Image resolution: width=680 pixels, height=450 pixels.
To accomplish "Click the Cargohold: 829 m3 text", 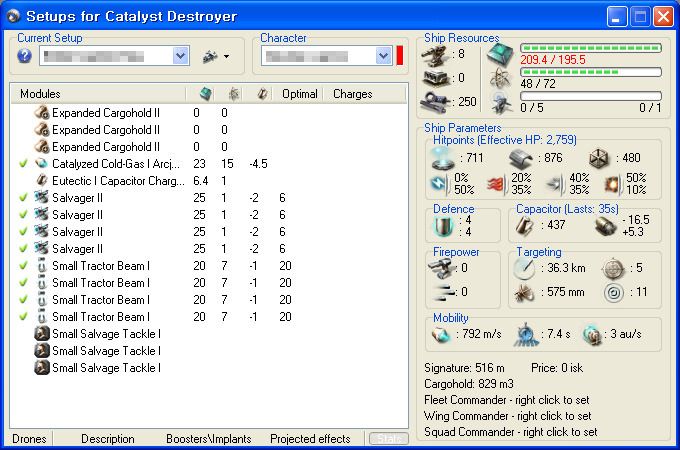I will [x=469, y=384].
